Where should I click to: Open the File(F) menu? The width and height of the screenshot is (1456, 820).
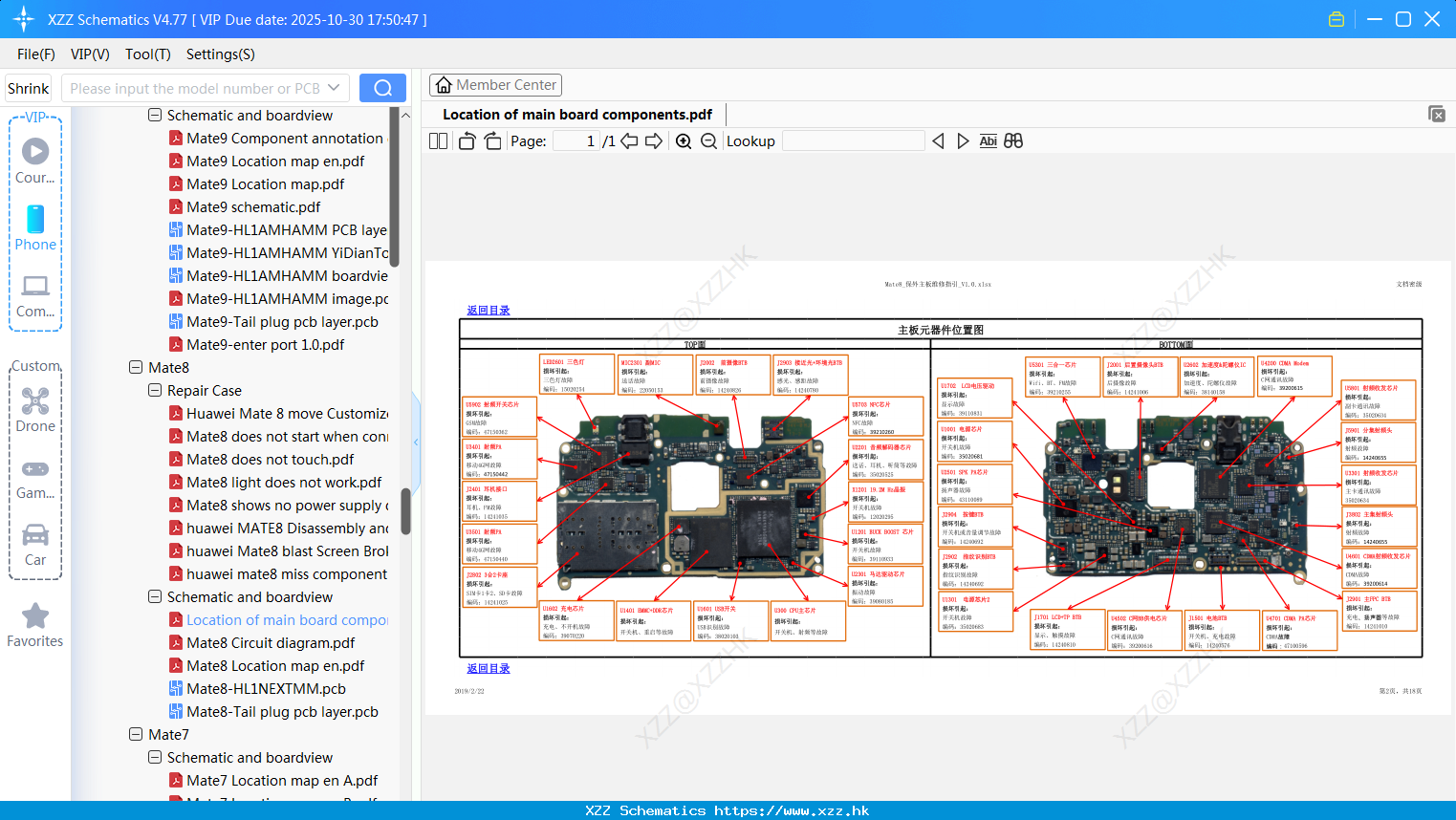click(36, 54)
